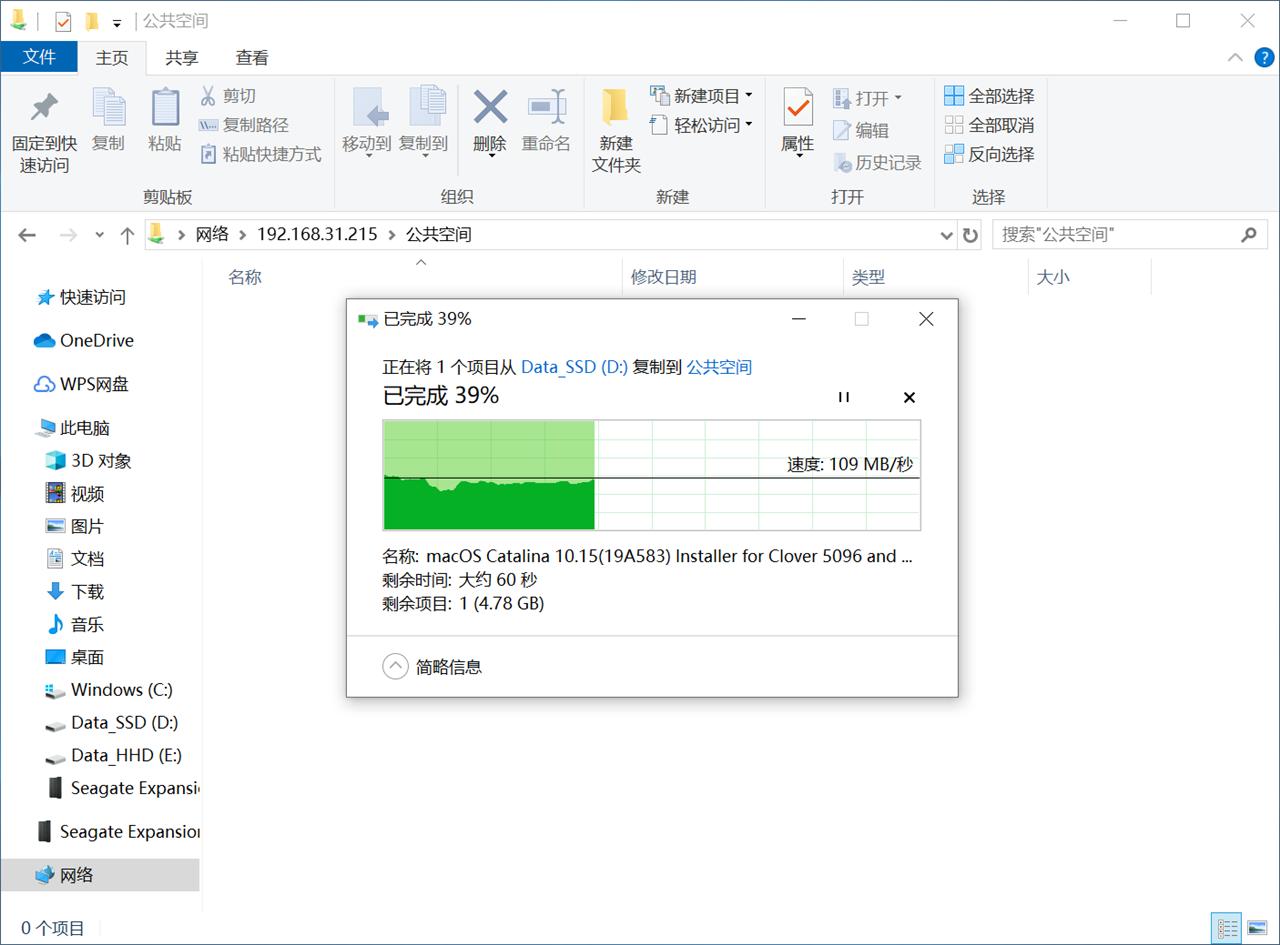Create a new folder via 新建文件夹
This screenshot has height=945, width=1280.
point(614,130)
